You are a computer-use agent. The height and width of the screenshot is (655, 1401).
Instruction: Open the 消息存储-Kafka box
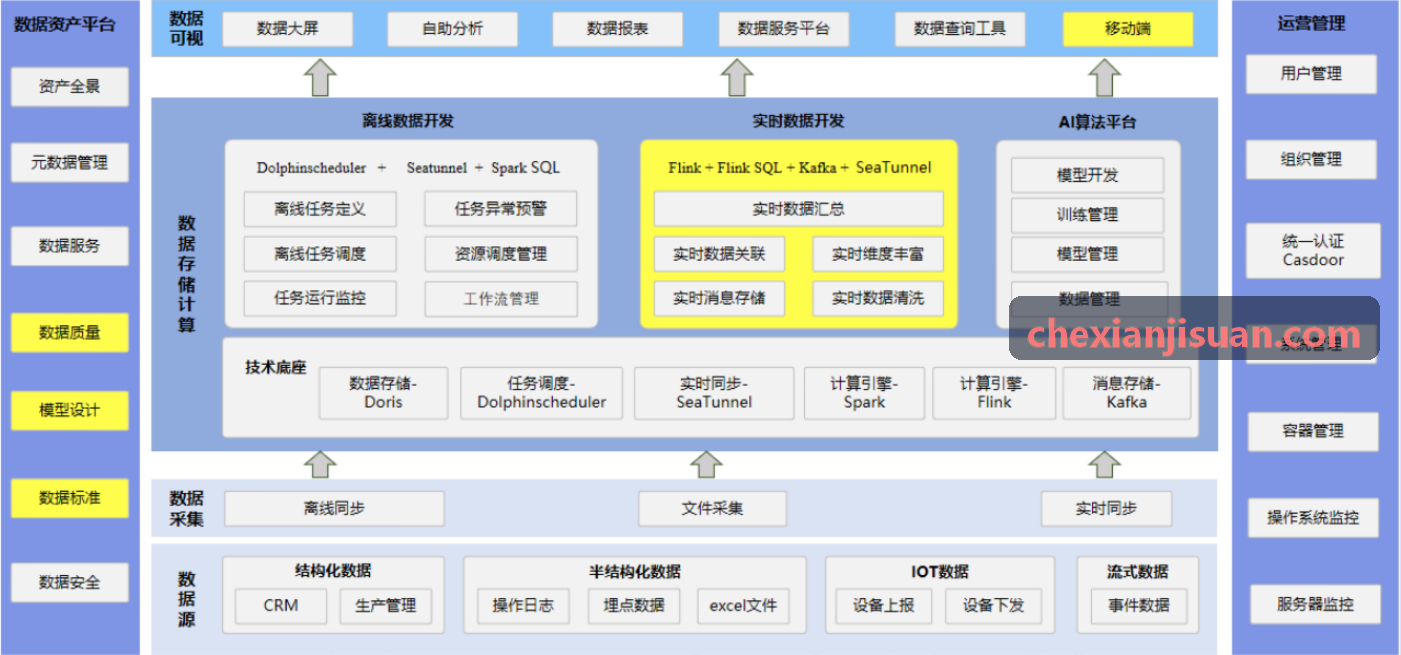coord(1127,393)
